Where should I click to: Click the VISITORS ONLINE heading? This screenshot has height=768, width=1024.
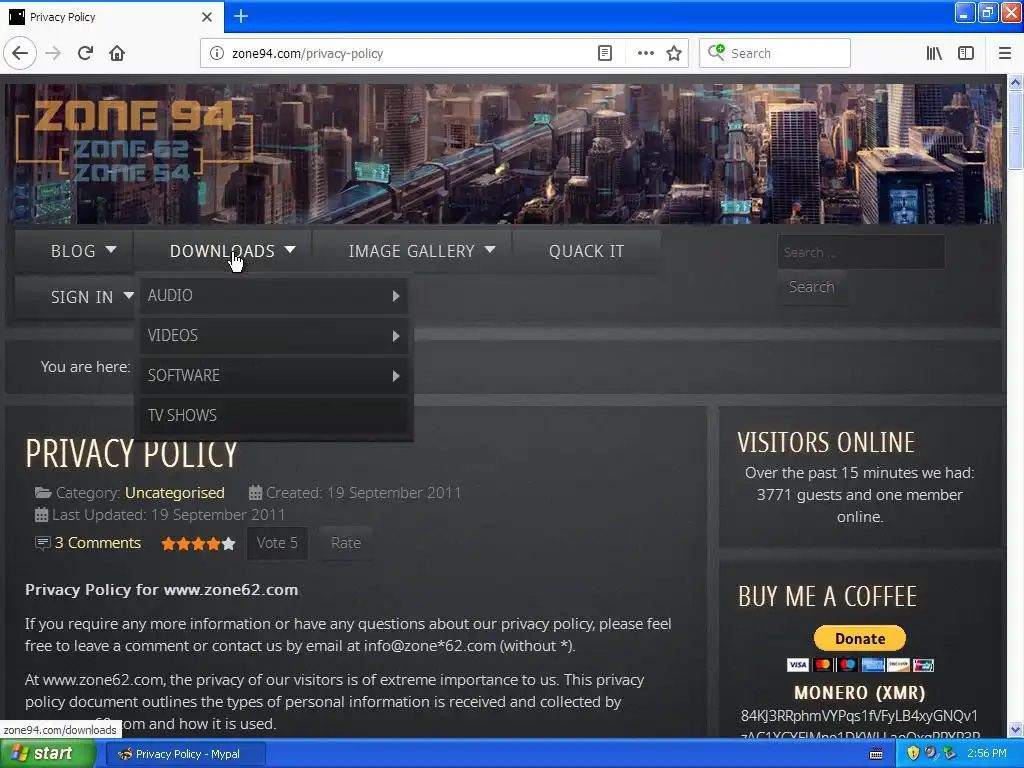826,442
